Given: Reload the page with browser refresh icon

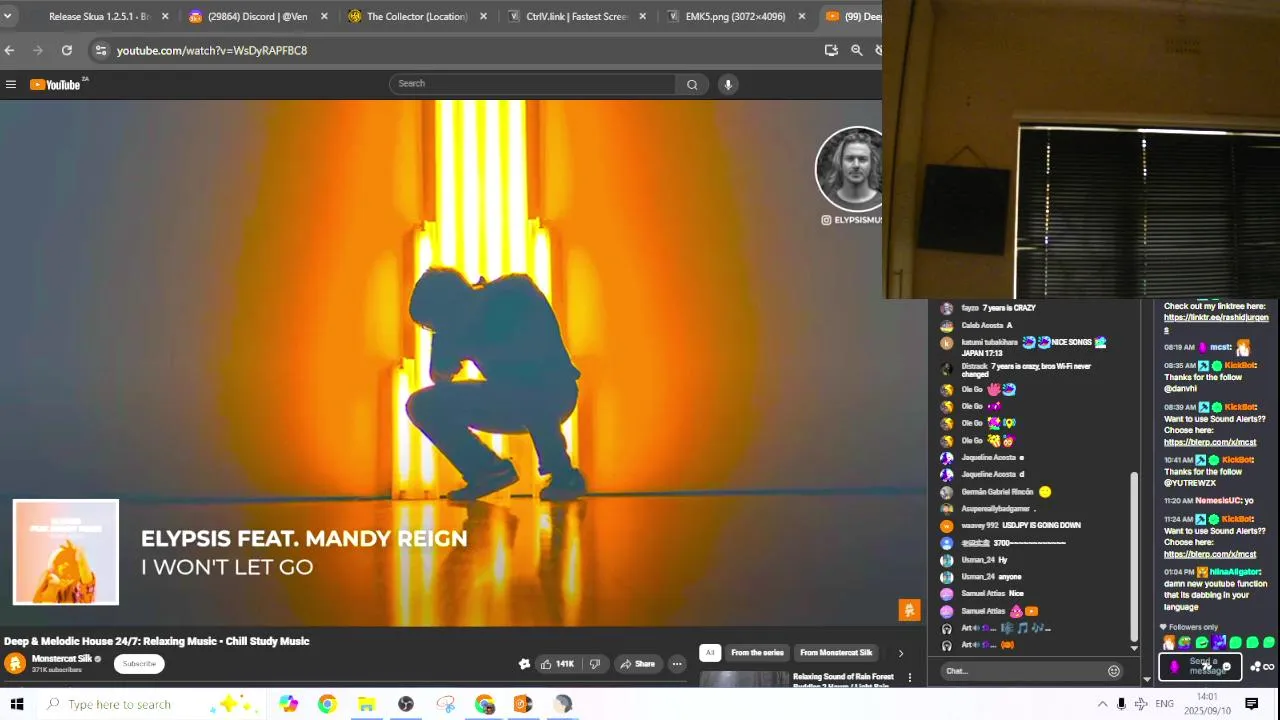Looking at the screenshot, I should click(x=67, y=50).
